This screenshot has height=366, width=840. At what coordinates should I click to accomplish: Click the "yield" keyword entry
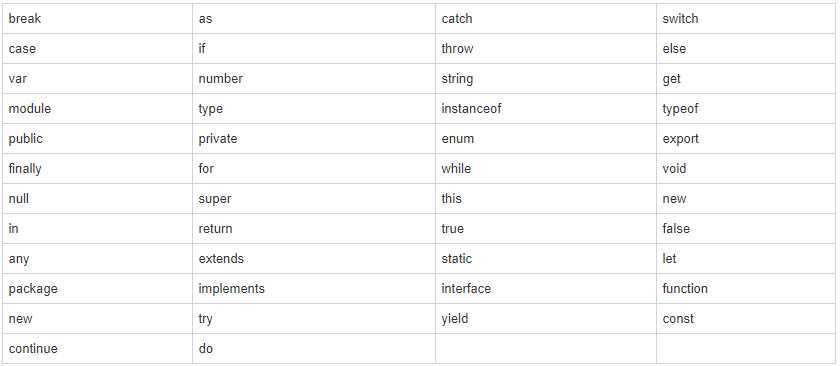(x=455, y=319)
